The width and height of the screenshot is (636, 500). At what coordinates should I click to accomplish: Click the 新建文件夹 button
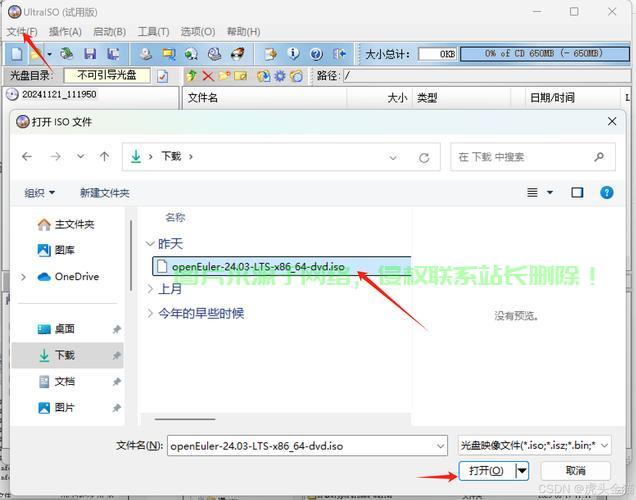pos(105,193)
